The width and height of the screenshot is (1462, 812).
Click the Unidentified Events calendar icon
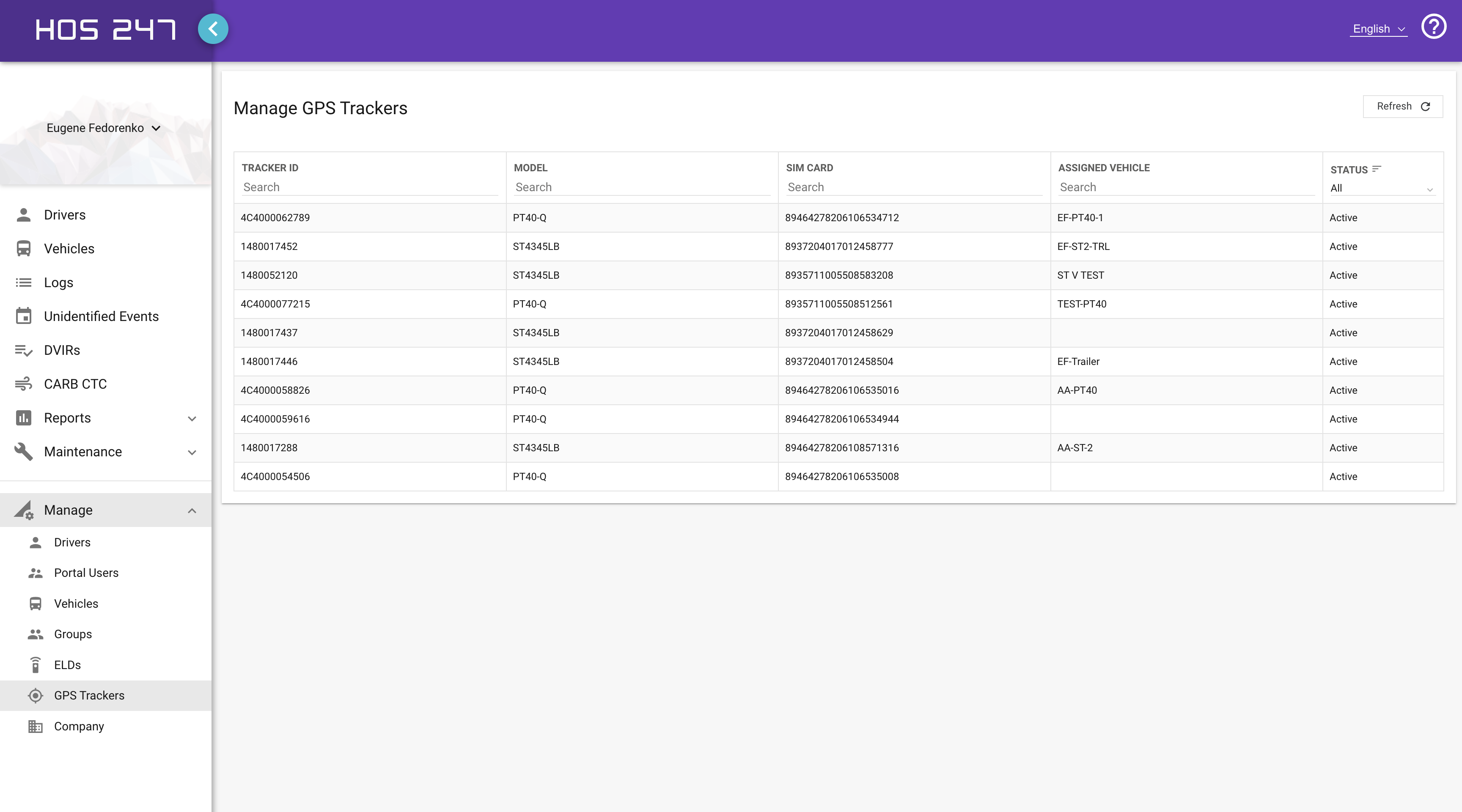click(23, 316)
